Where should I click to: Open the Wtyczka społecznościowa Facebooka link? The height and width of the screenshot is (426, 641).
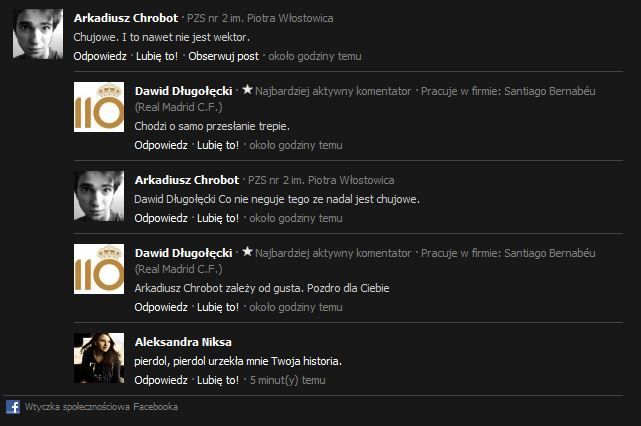[x=101, y=407]
